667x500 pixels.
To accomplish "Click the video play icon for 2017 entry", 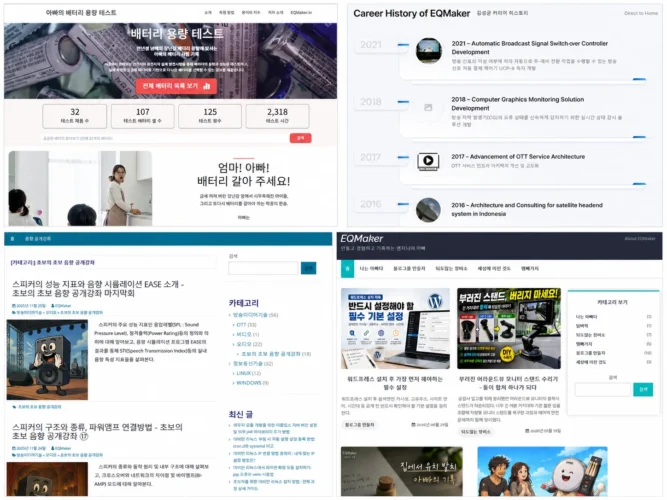I will coord(428,161).
